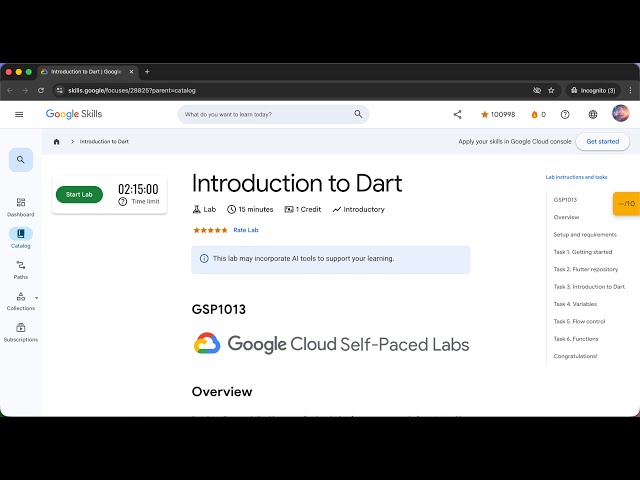Click the Time limit help icon
The image size is (640, 480).
tap(122, 202)
